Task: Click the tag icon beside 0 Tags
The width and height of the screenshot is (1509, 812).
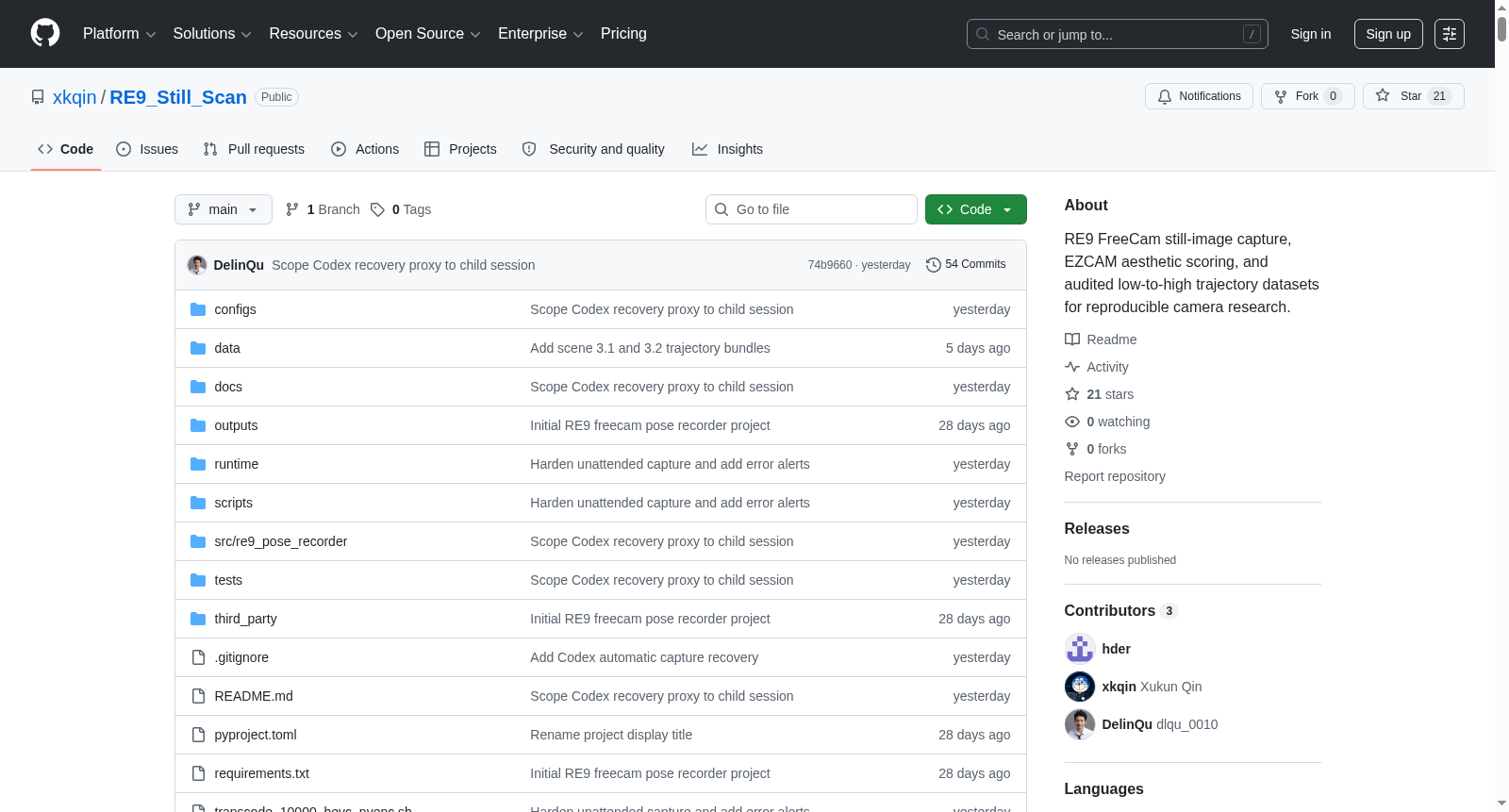Action: click(x=377, y=209)
